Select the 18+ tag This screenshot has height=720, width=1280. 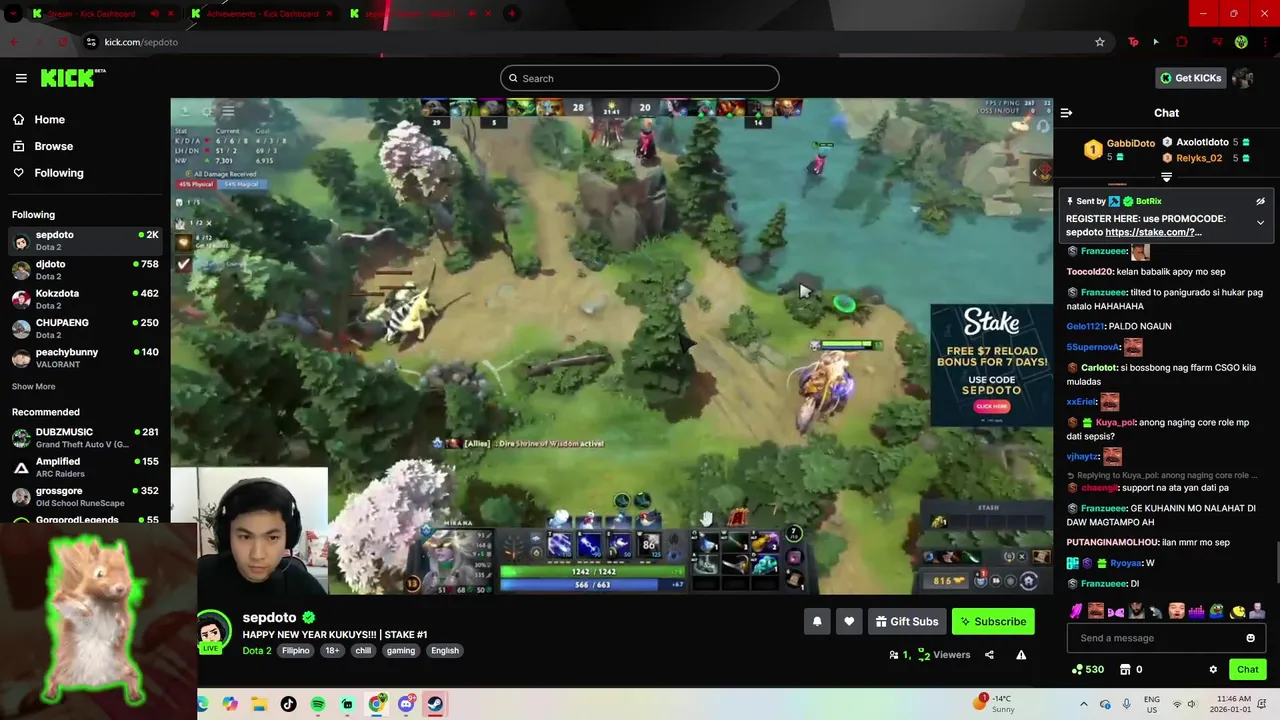[x=332, y=650]
